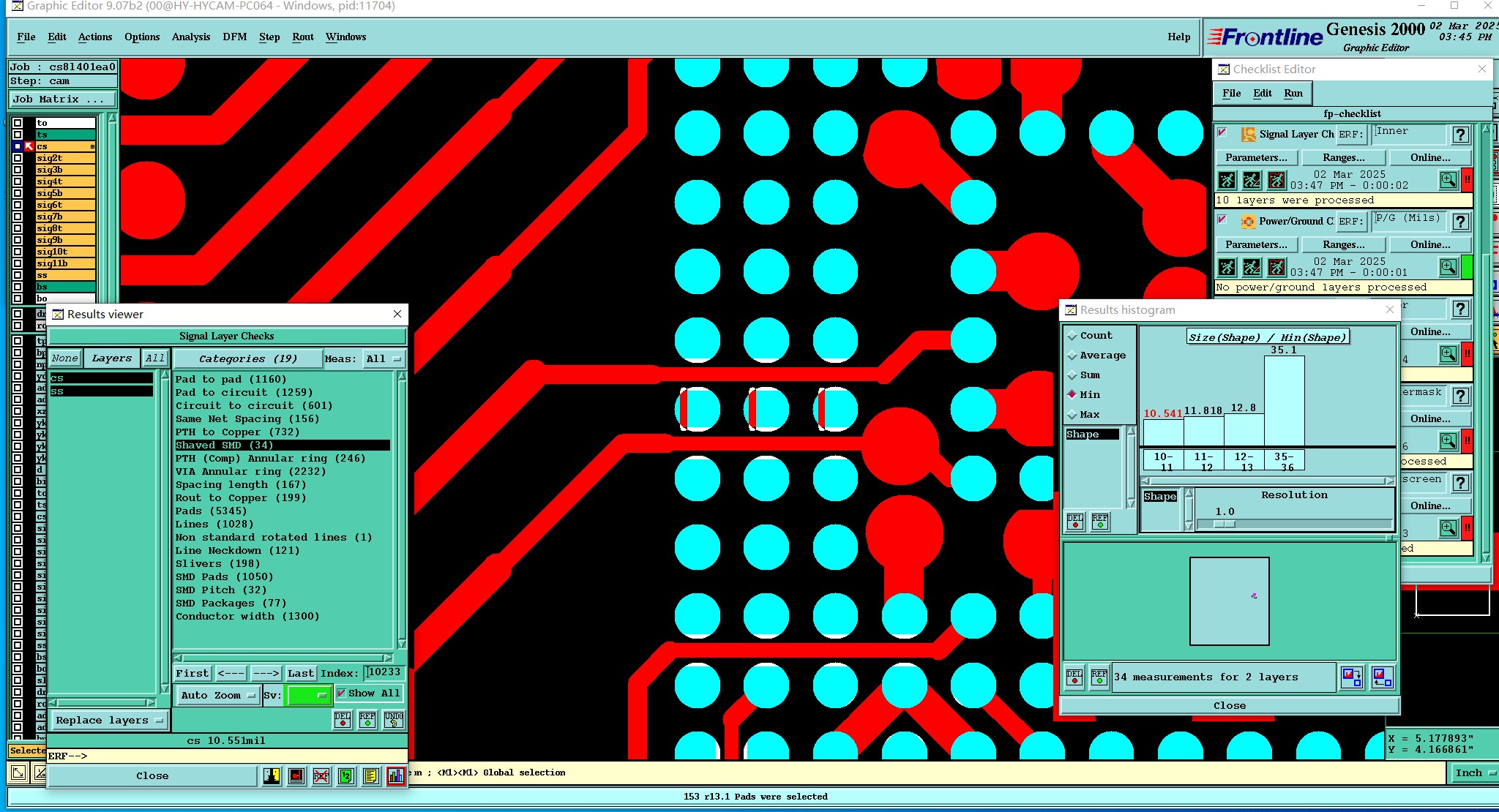Click the question mark help for Power/Ground check
Viewport: 1499px width, 812px height.
coord(1460,222)
